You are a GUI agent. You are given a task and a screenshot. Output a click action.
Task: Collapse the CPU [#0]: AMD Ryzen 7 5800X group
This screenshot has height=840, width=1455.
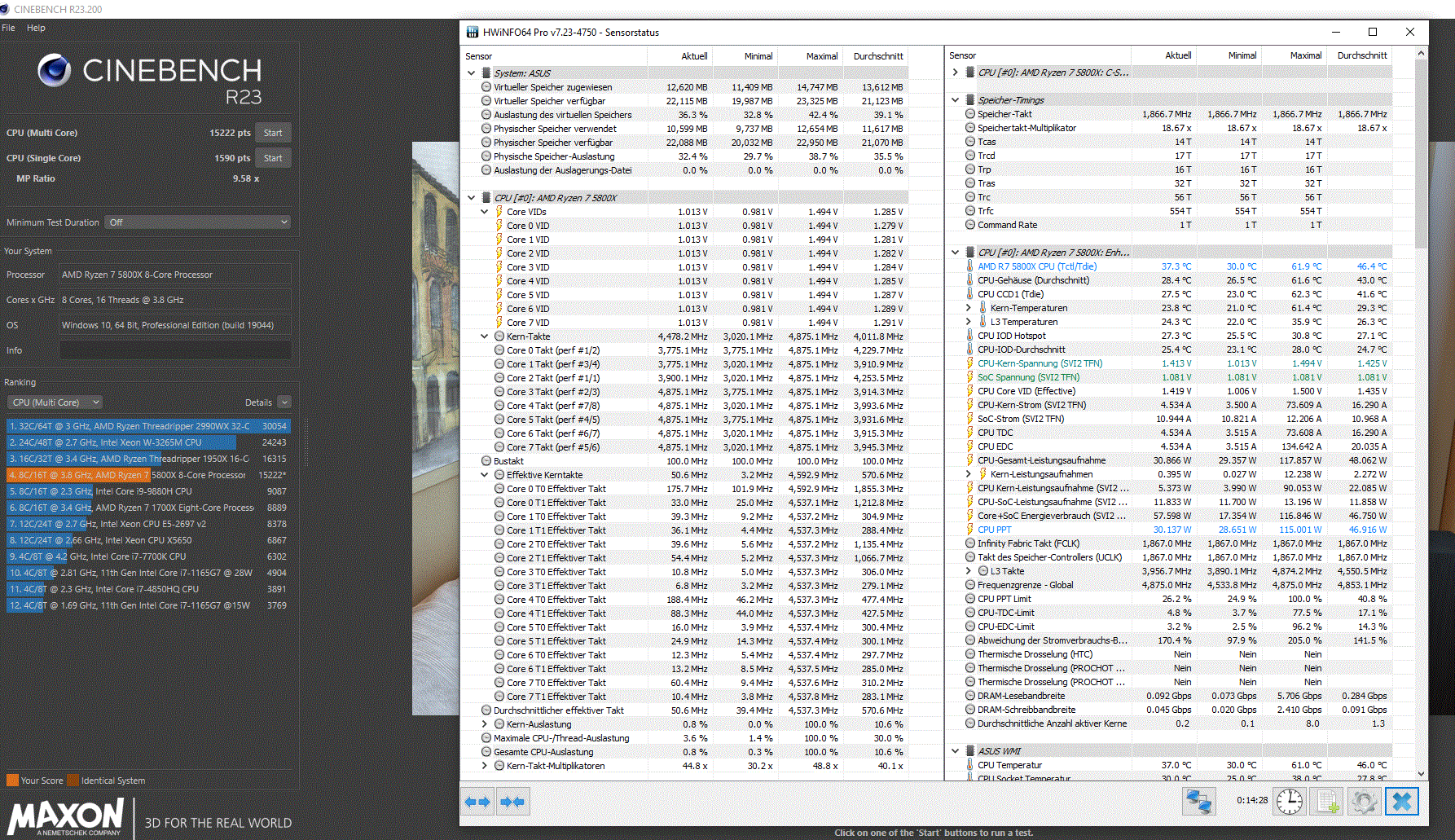point(472,197)
